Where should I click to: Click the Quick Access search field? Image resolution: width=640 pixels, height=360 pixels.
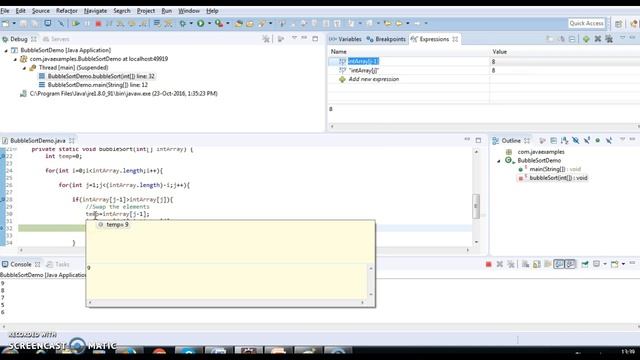(x=587, y=24)
